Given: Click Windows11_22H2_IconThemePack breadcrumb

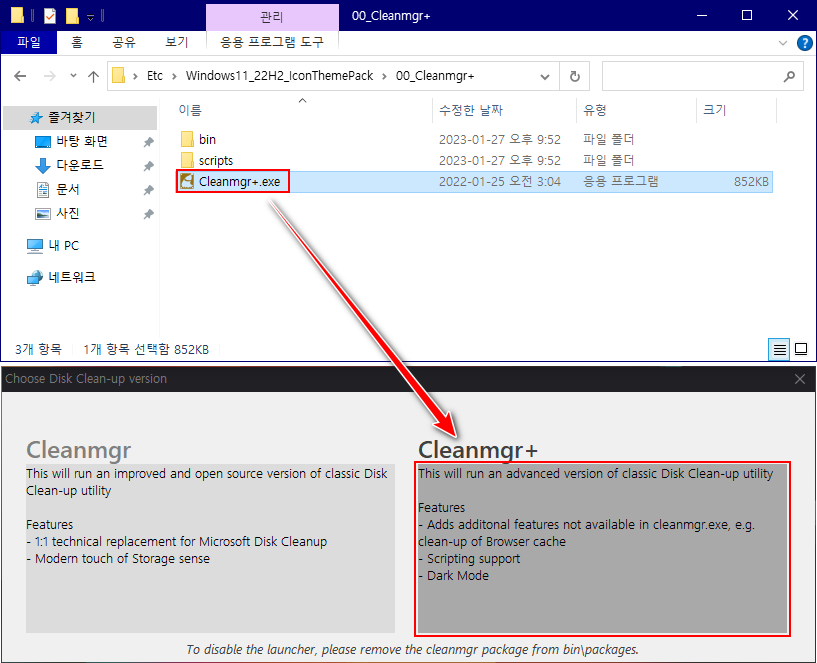Looking at the screenshot, I should [279, 76].
